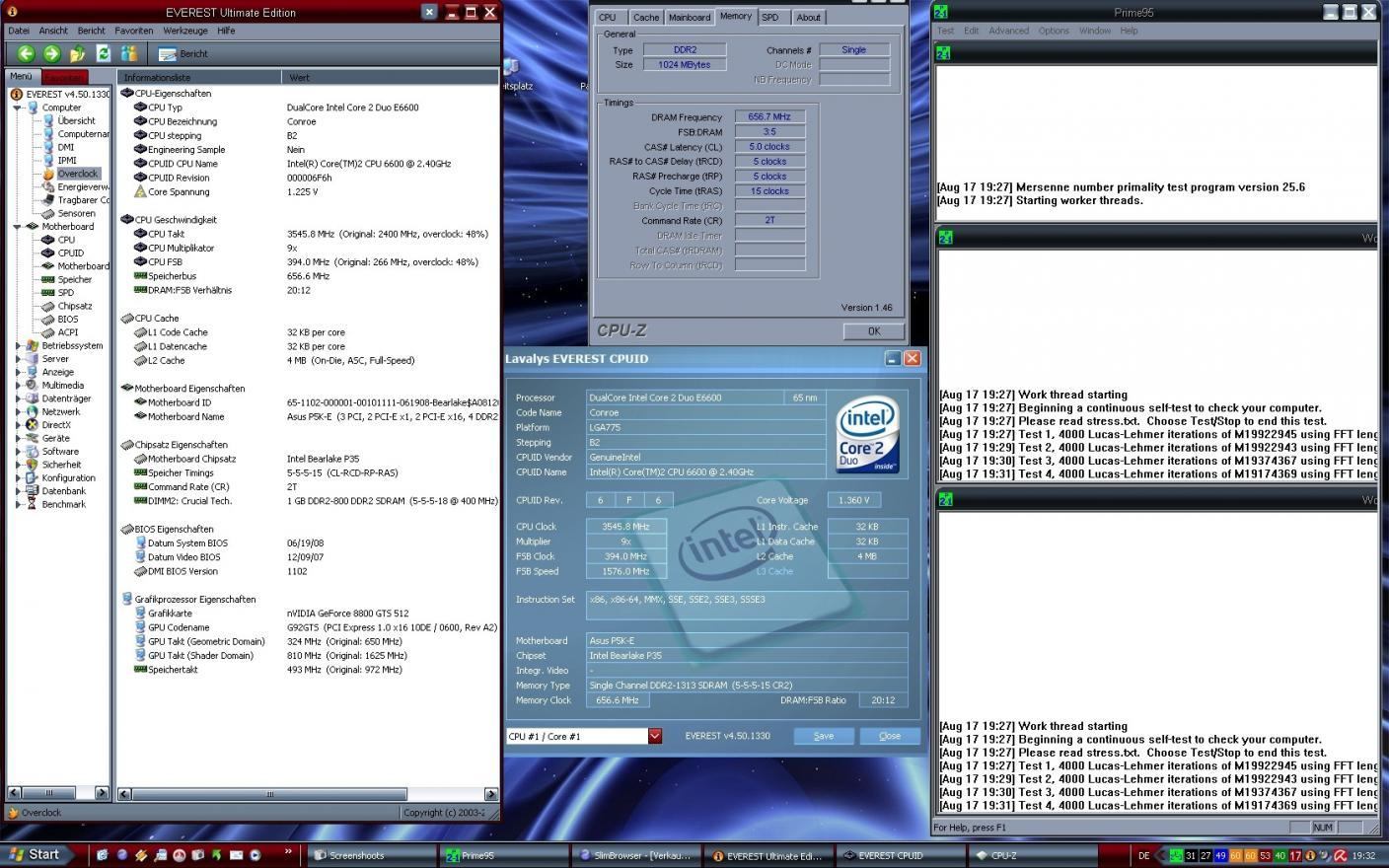This screenshot has height=868, width=1389.
Task: Click Save in the EVEREST CPUID window
Action: click(824, 736)
